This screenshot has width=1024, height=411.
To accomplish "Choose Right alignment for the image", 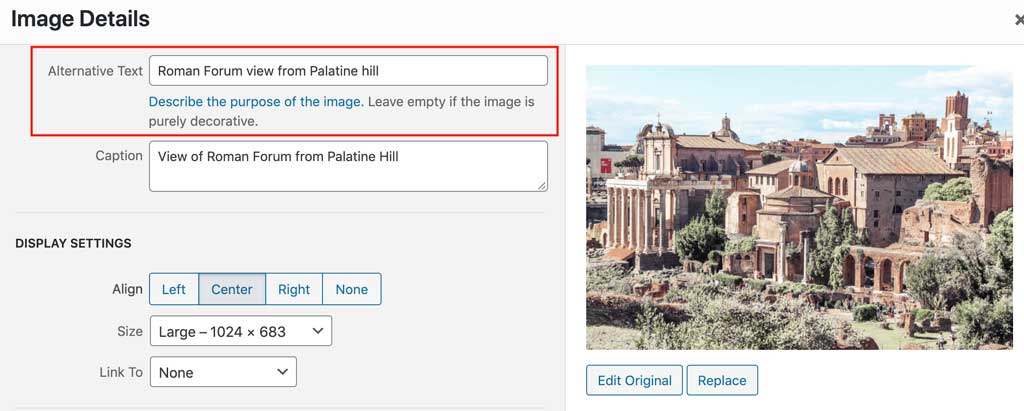I will pyautogui.click(x=294, y=290).
